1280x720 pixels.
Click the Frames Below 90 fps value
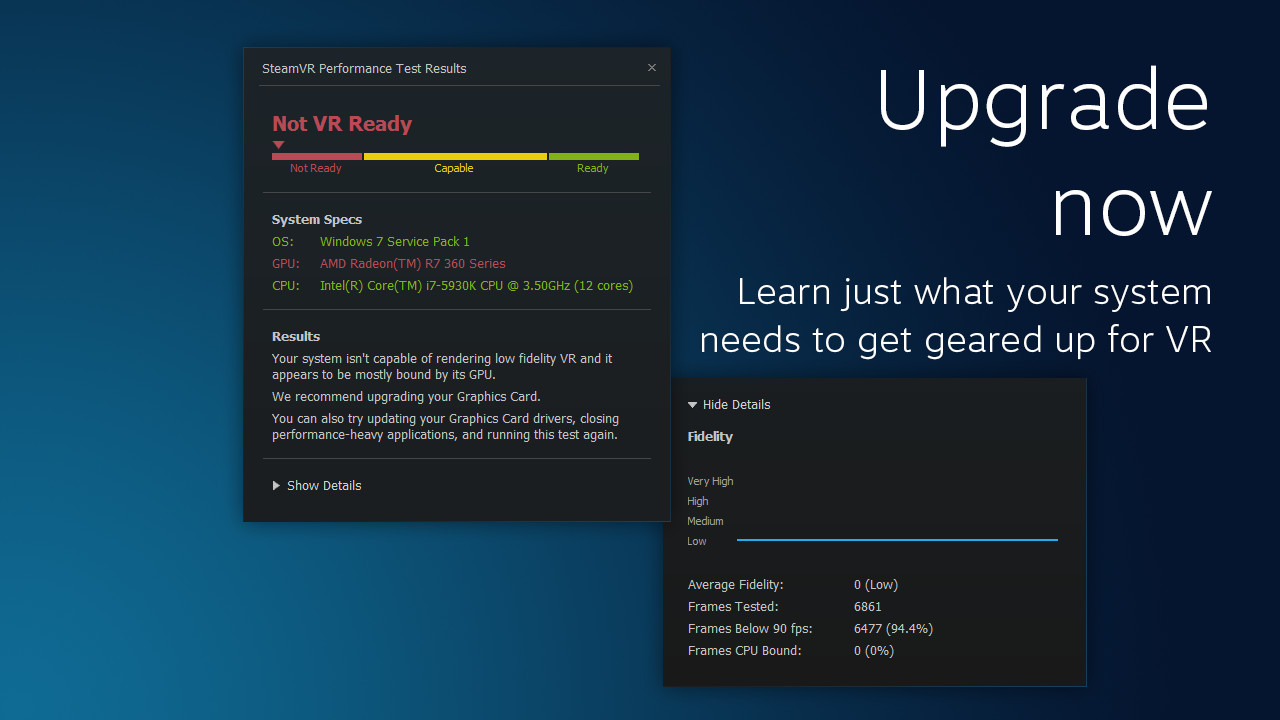coord(893,628)
